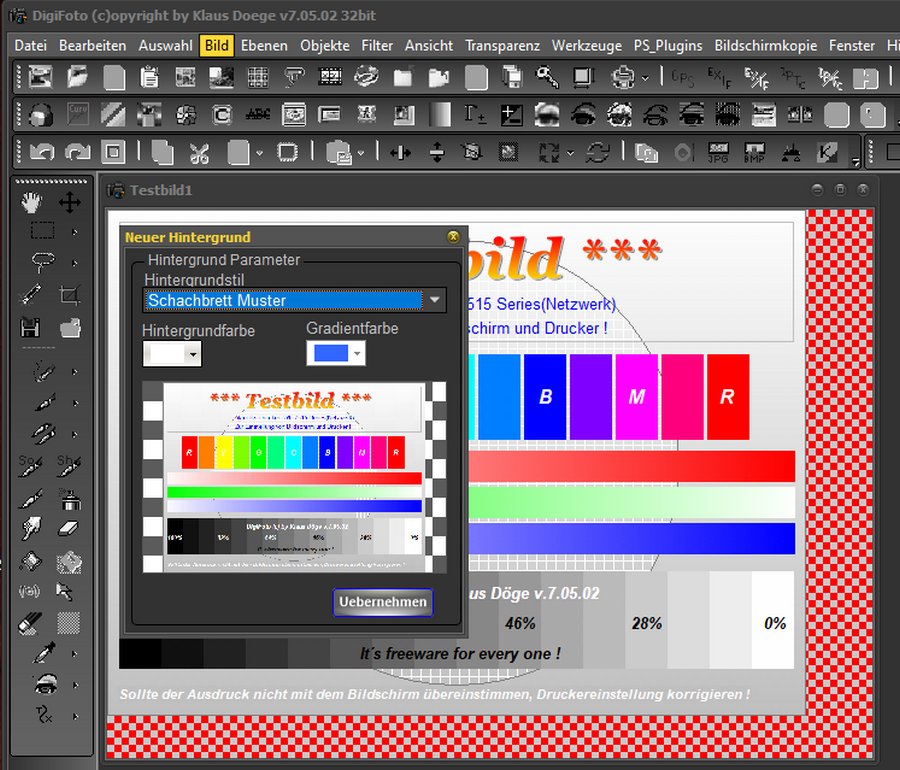Open the Ebenen menu
The width and height of the screenshot is (900, 770).
tap(264, 45)
